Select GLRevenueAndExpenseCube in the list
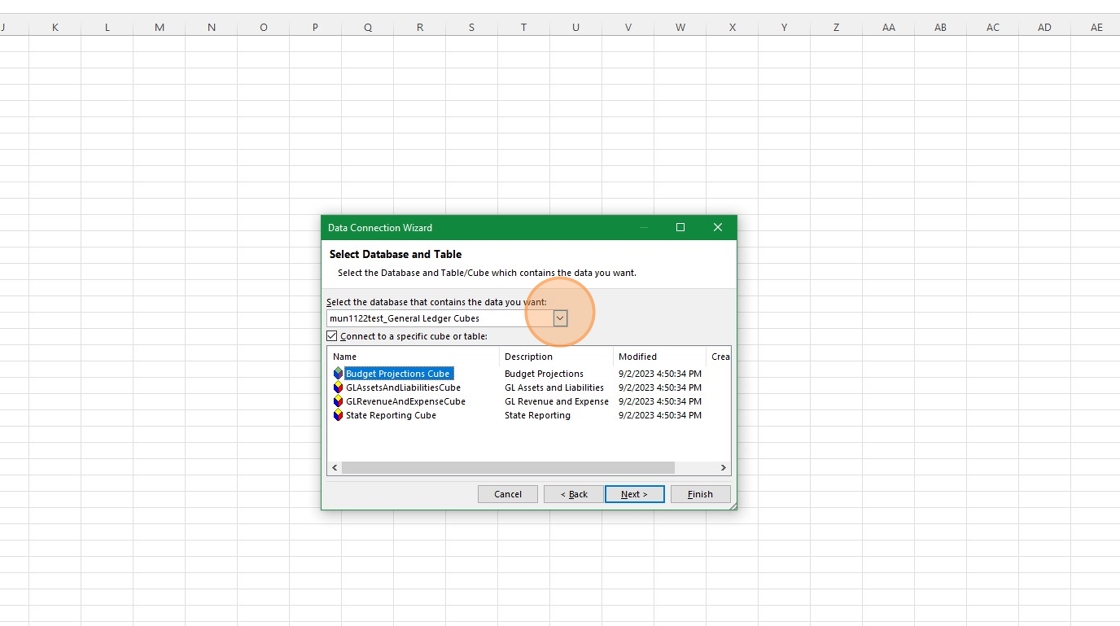1120x626 pixels. pos(405,402)
